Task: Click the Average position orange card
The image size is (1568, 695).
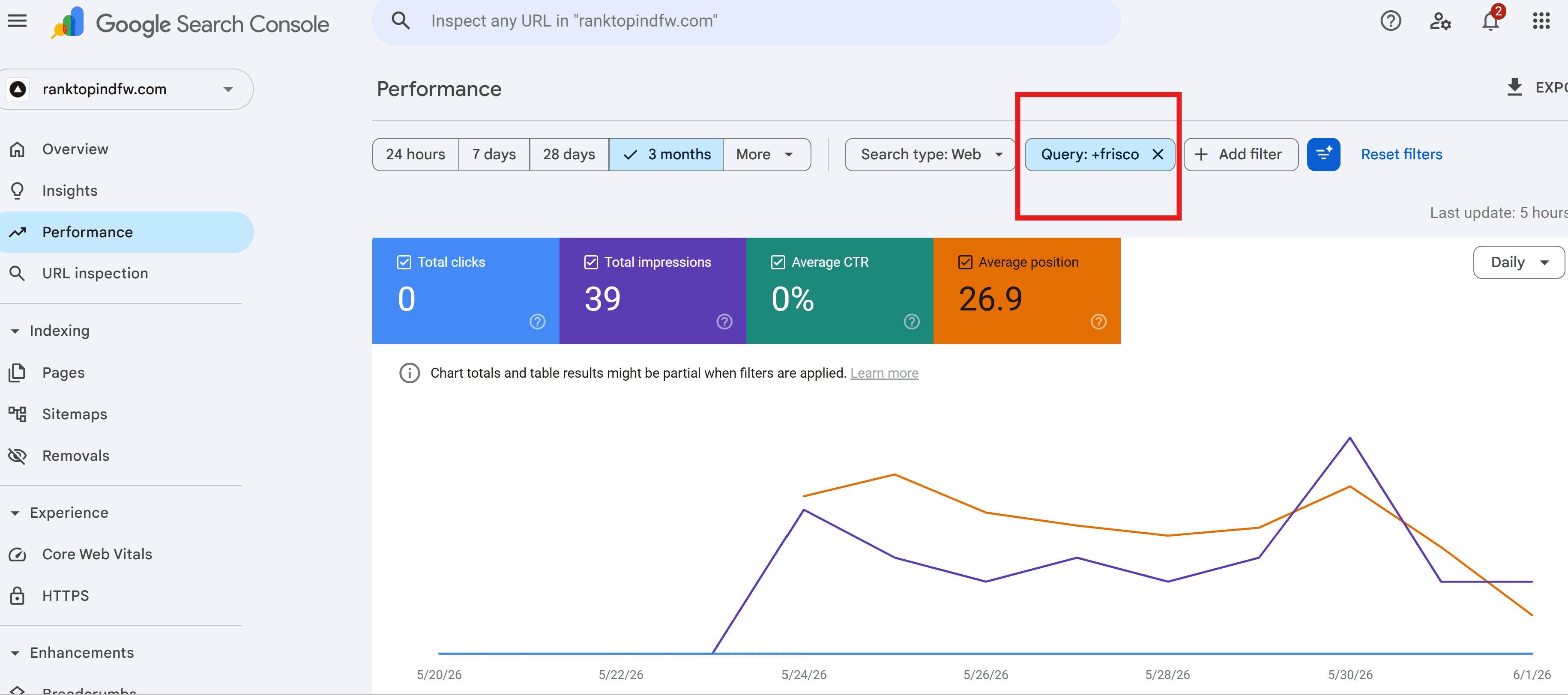Action: tap(1027, 290)
